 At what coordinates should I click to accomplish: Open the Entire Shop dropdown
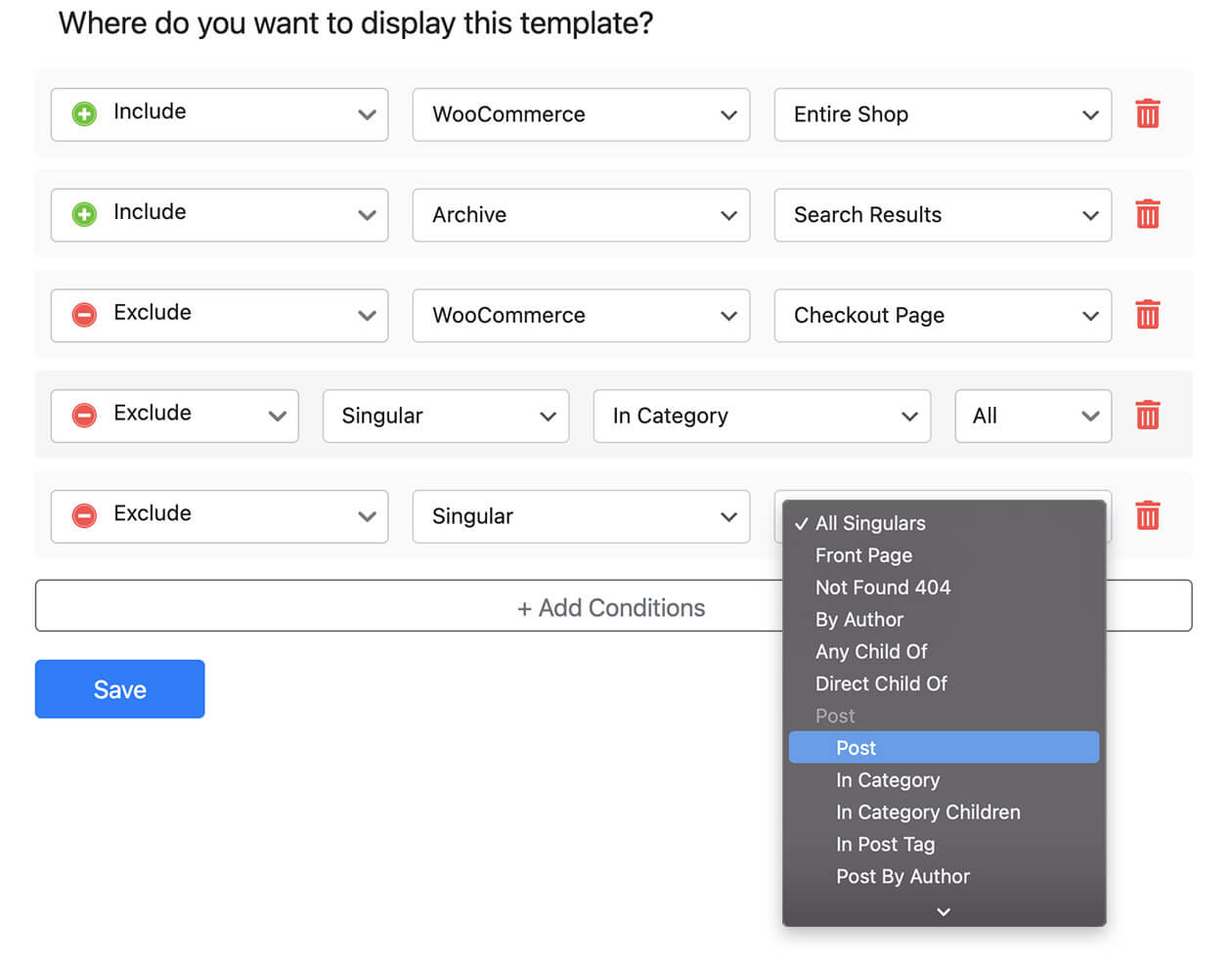pos(944,114)
